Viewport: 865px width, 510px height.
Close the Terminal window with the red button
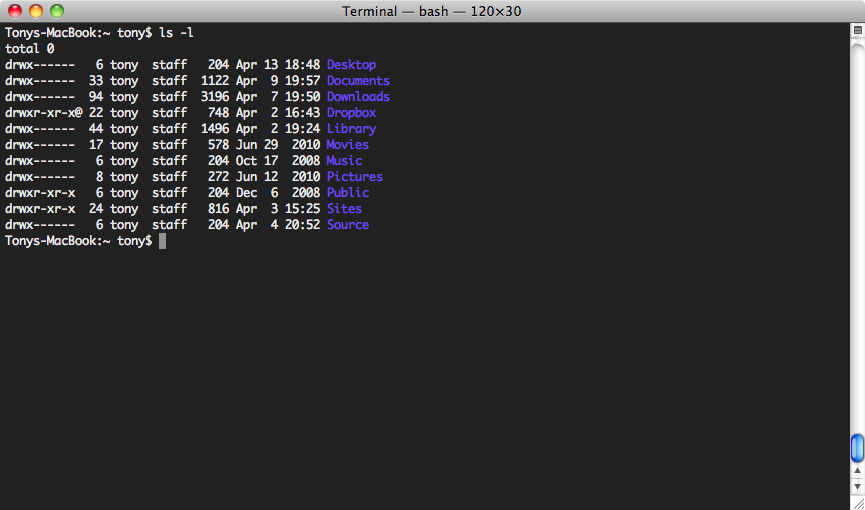(14, 10)
